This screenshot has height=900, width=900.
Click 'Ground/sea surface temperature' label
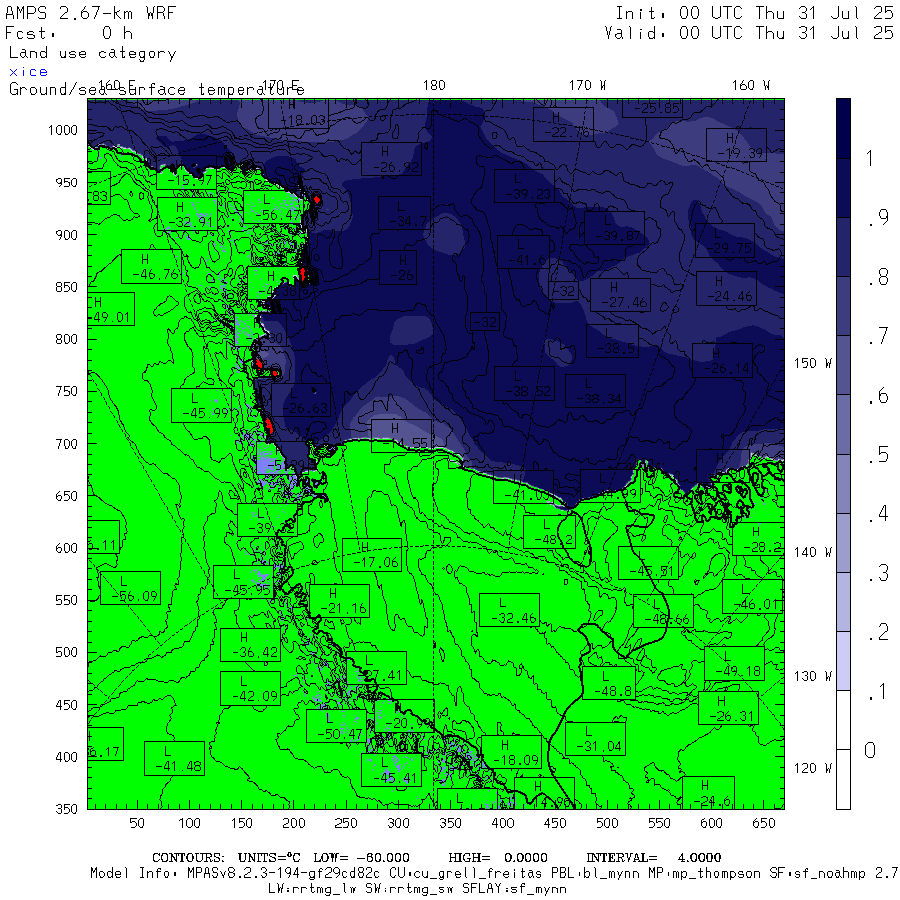click(156, 90)
